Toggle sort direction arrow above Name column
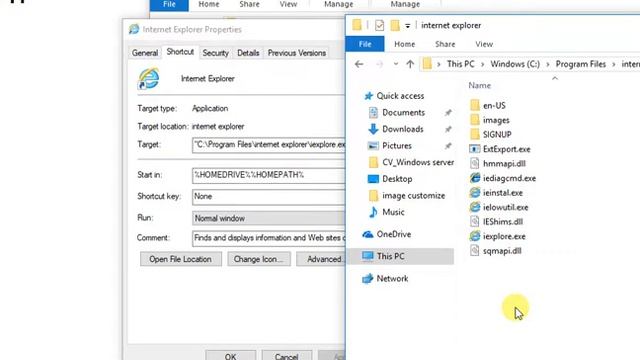Viewport: 640px width, 360px height. click(x=555, y=78)
